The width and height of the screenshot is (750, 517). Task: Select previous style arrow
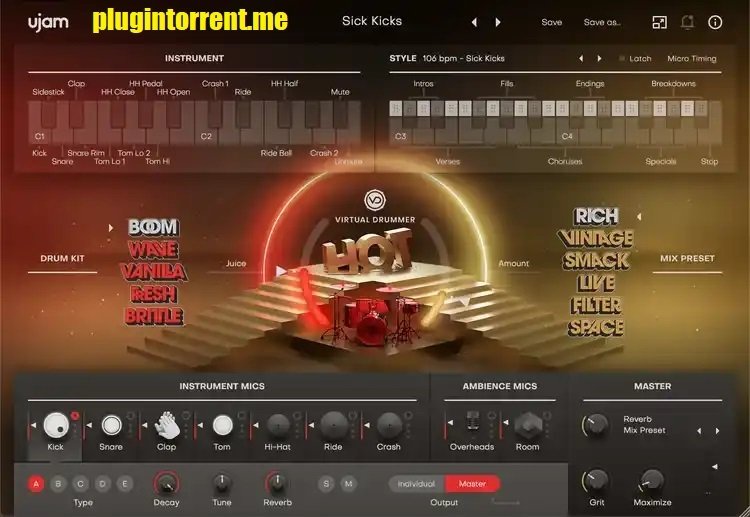coord(581,58)
